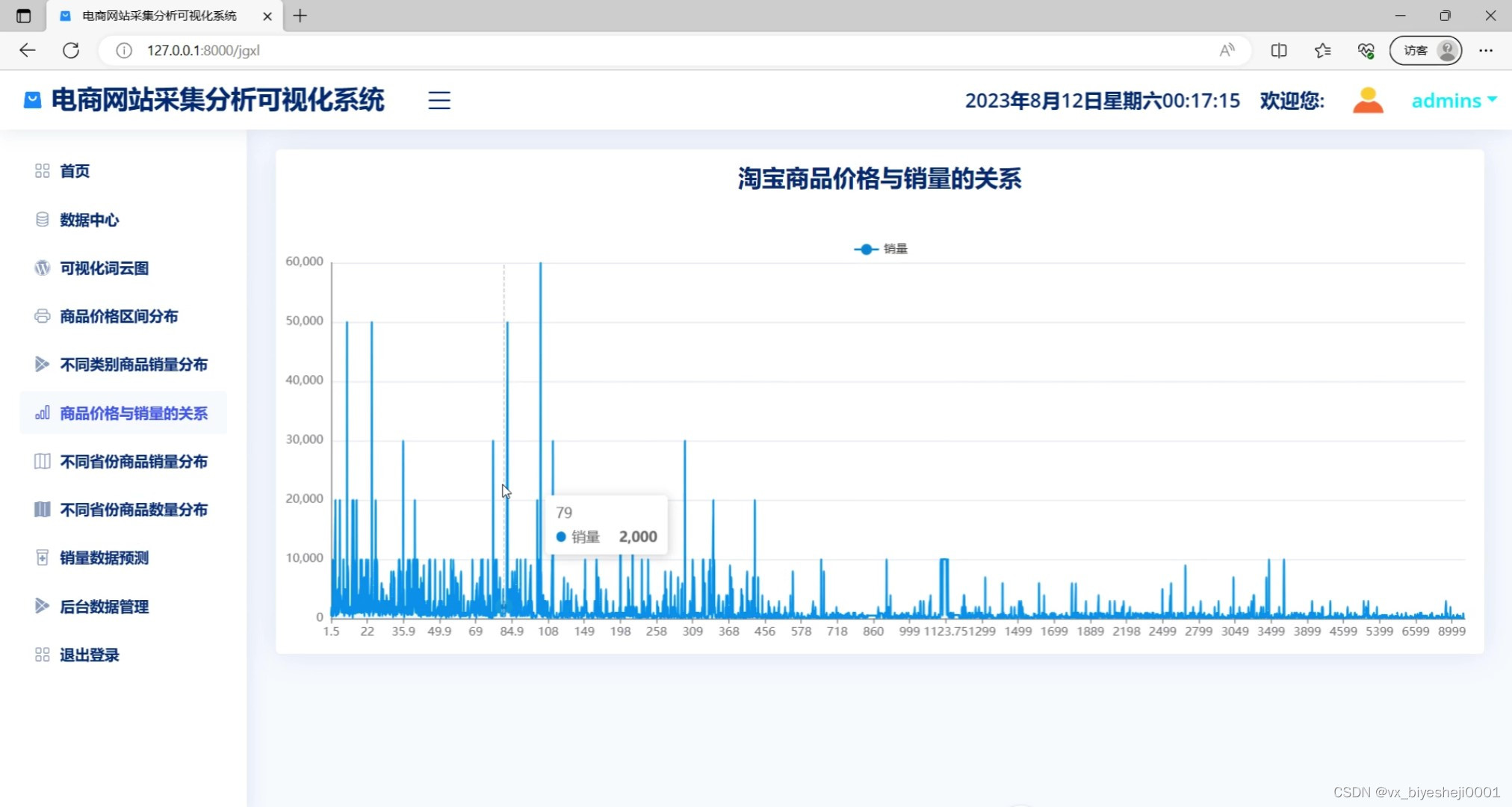Toggle the 销量 legend above the chart

click(x=880, y=249)
